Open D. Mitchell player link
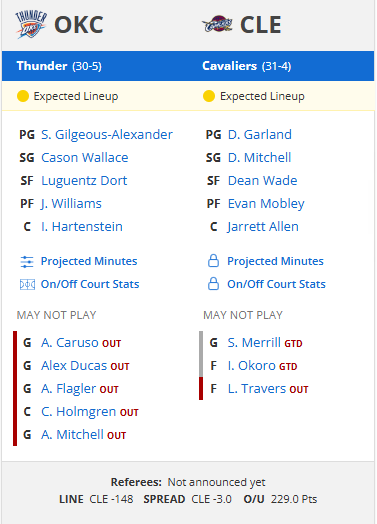 click(x=259, y=158)
